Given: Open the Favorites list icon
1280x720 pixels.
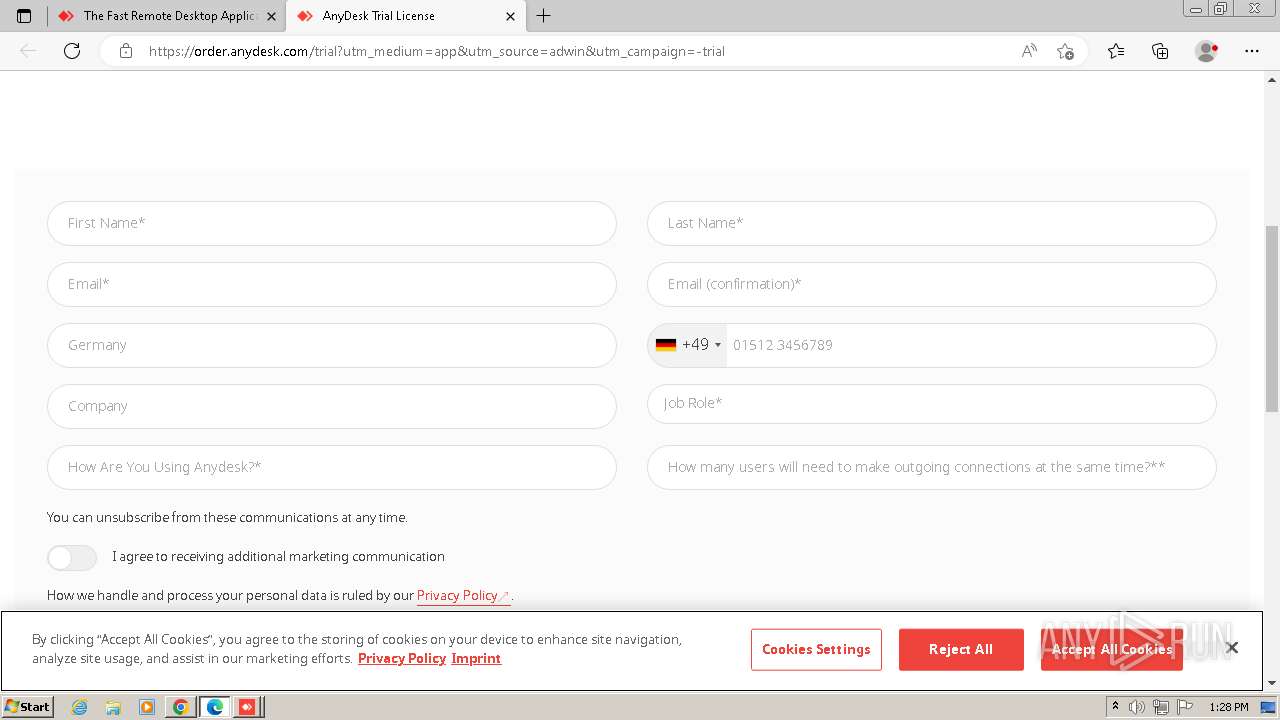Looking at the screenshot, I should [x=1116, y=51].
